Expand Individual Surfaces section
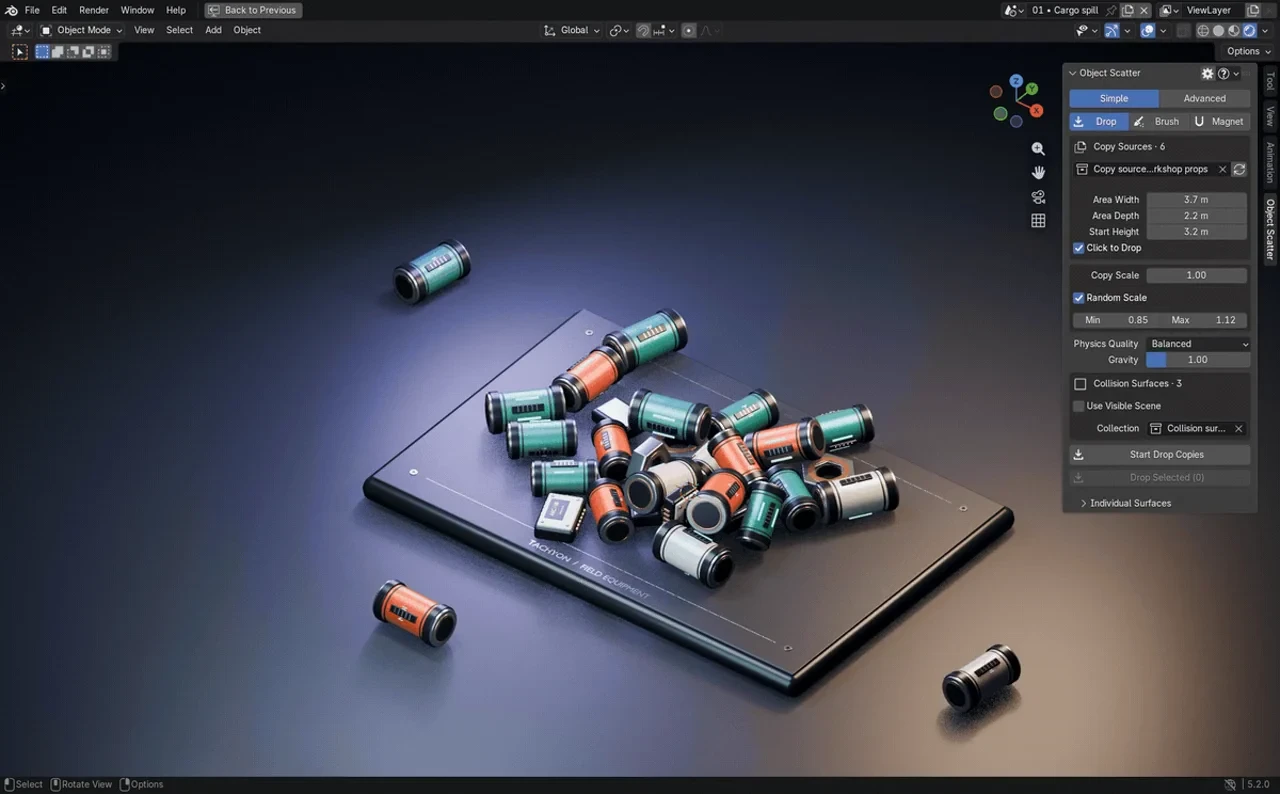This screenshot has height=794, width=1280. (1125, 503)
